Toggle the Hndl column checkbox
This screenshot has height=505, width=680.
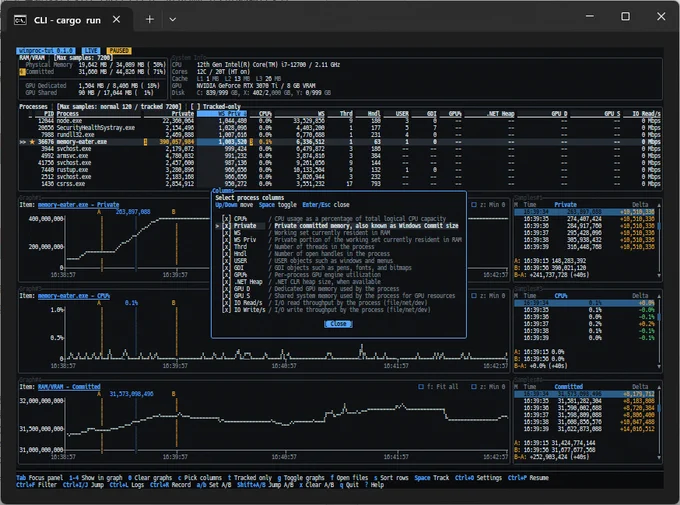pos(226,254)
